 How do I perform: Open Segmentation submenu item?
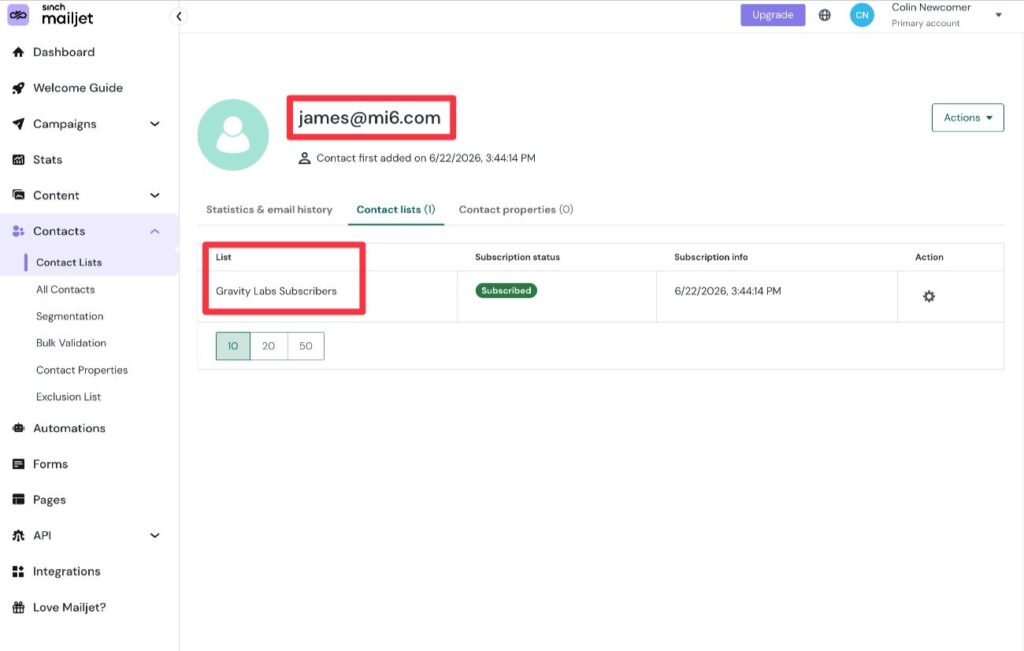70,316
